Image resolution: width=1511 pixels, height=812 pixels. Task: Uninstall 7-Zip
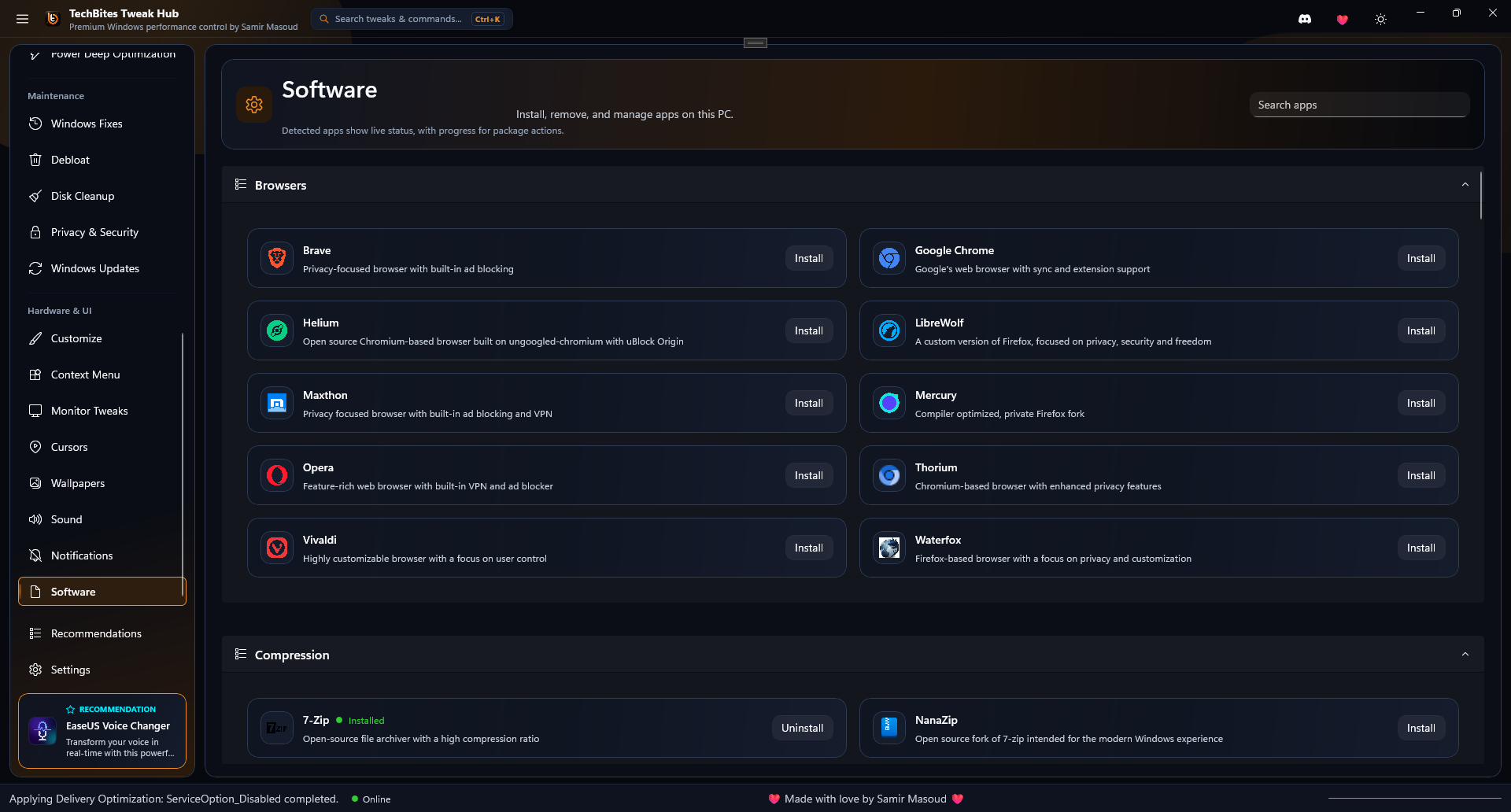click(x=803, y=728)
